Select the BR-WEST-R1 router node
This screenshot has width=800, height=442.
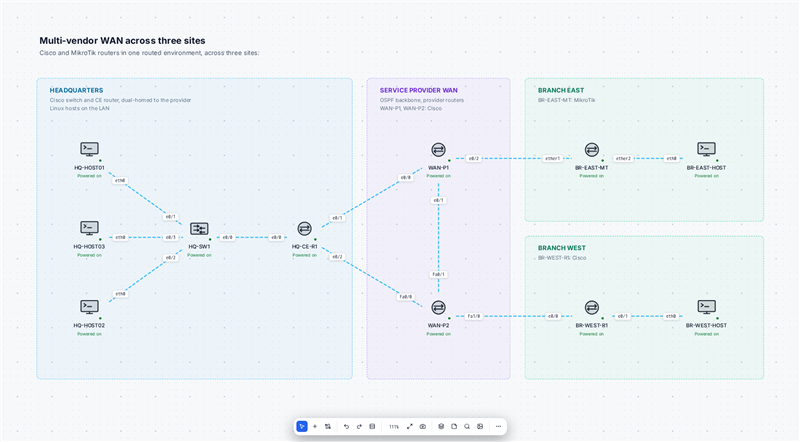click(592, 308)
